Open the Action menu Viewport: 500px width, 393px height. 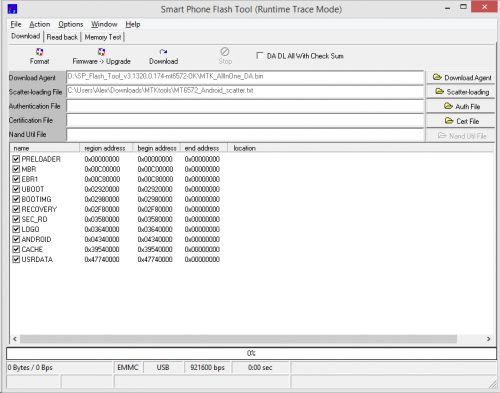40,24
